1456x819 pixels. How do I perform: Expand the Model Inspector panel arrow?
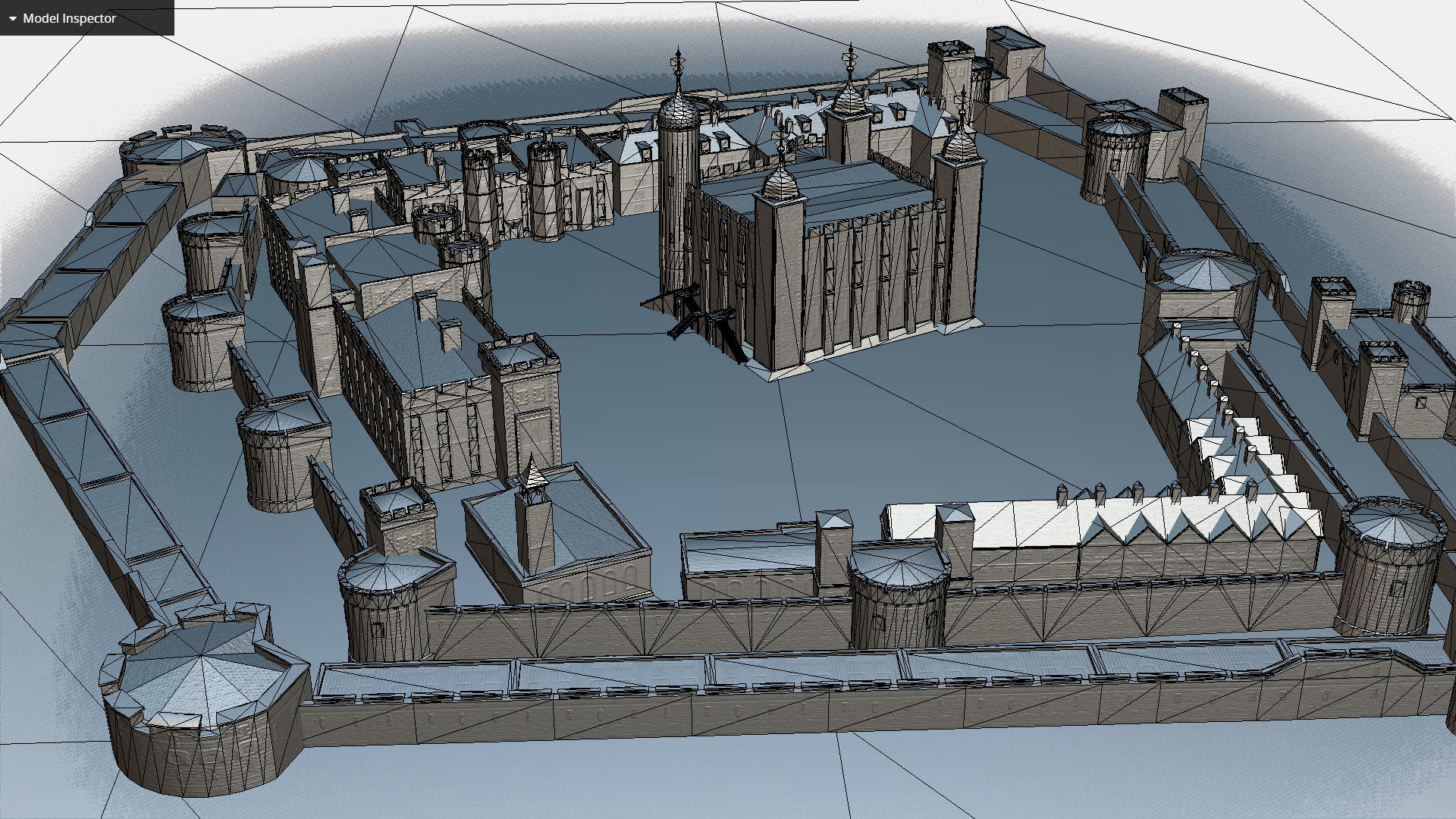[12, 19]
